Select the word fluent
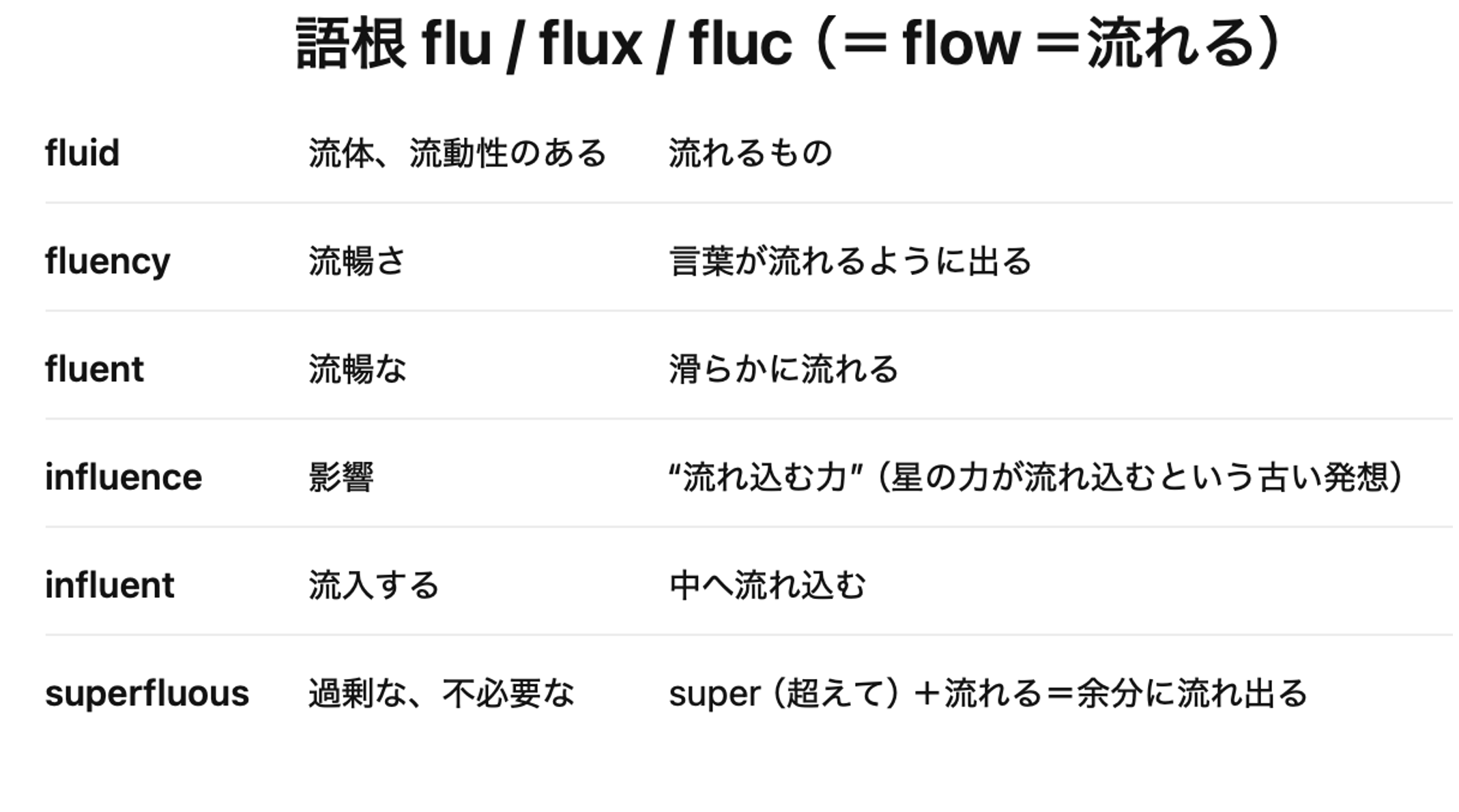The width and height of the screenshot is (1459, 812). (x=94, y=369)
